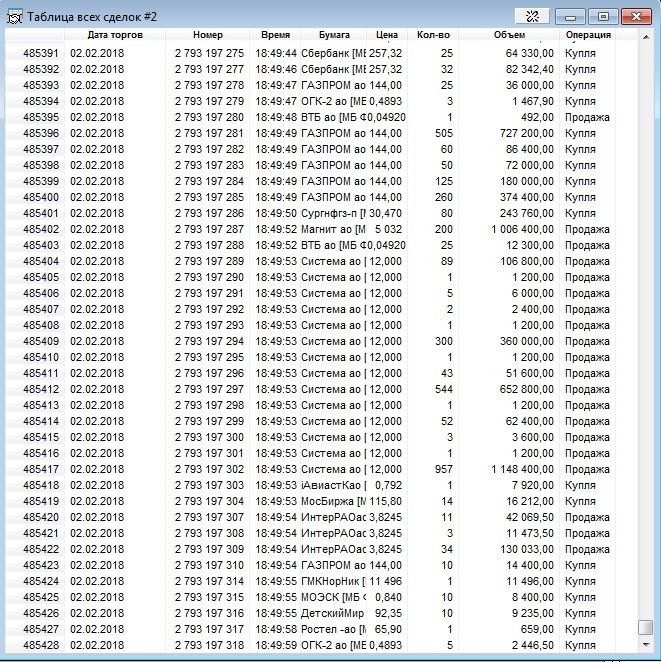The image size is (661, 662).
Task: Click the 'Время' column header
Action: point(275,35)
